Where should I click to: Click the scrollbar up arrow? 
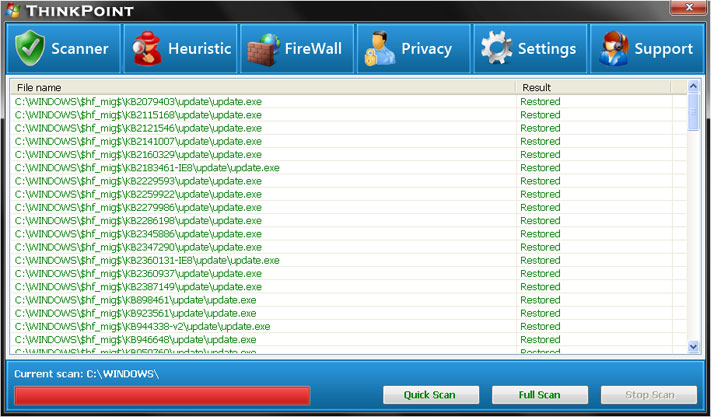pos(694,88)
